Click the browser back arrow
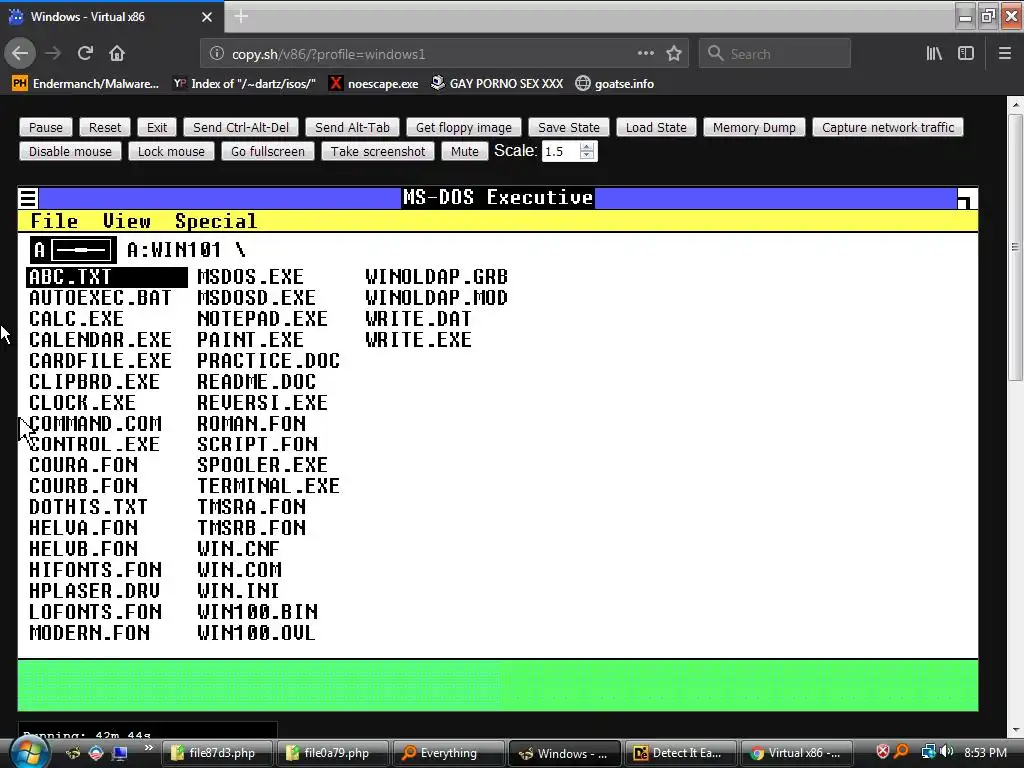This screenshot has height=768, width=1024. point(20,53)
